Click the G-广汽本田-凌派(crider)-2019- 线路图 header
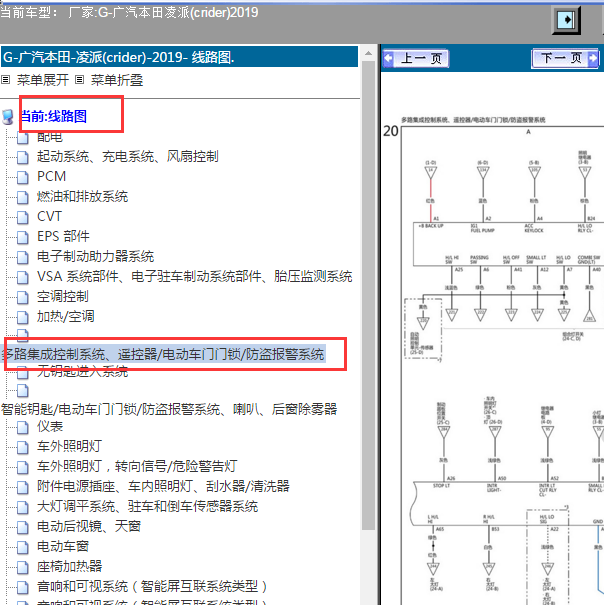The width and height of the screenshot is (604, 605). point(179,57)
